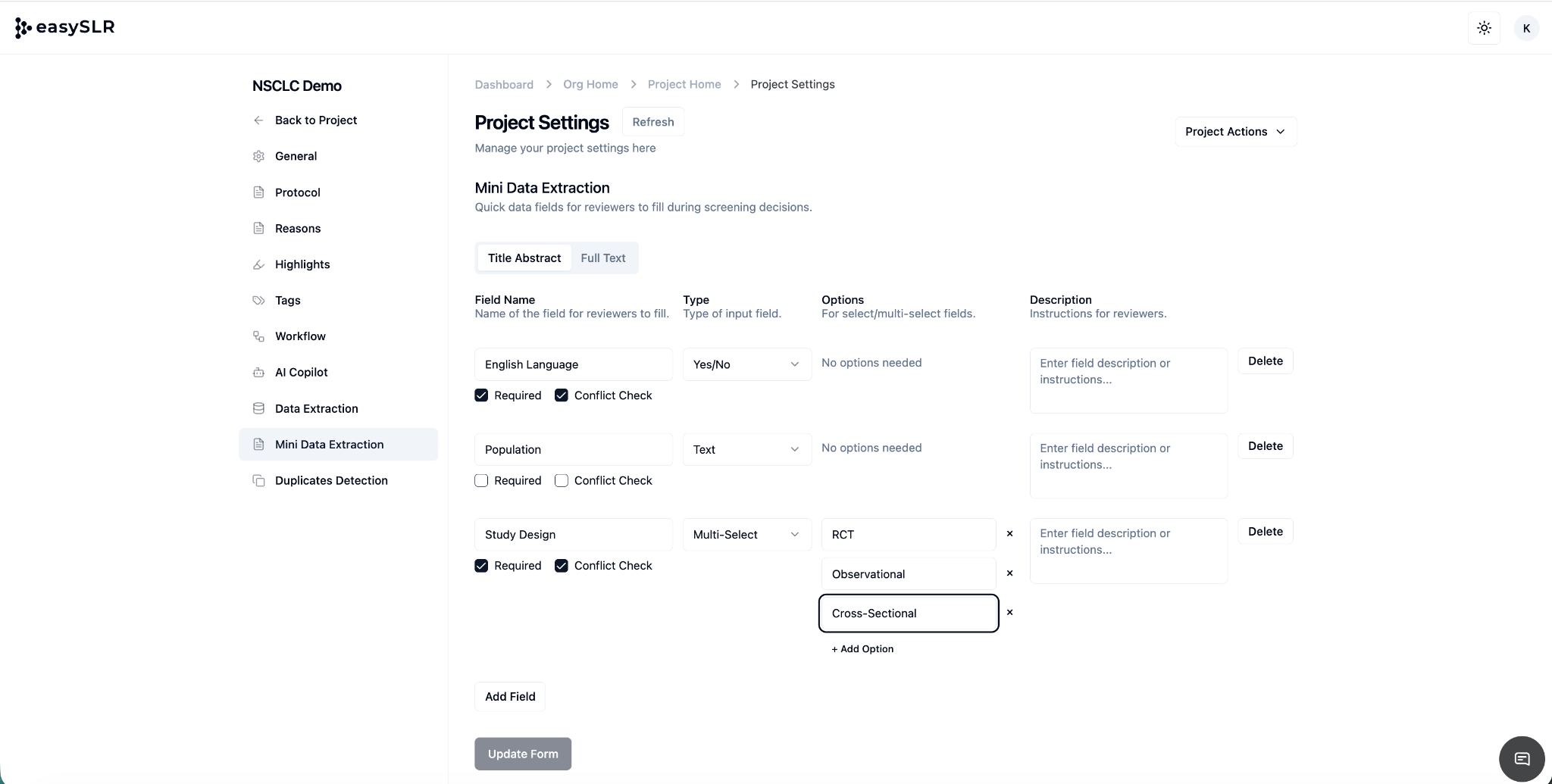
Task: Open the Yes/No type dropdown
Action: pyautogui.click(x=746, y=364)
